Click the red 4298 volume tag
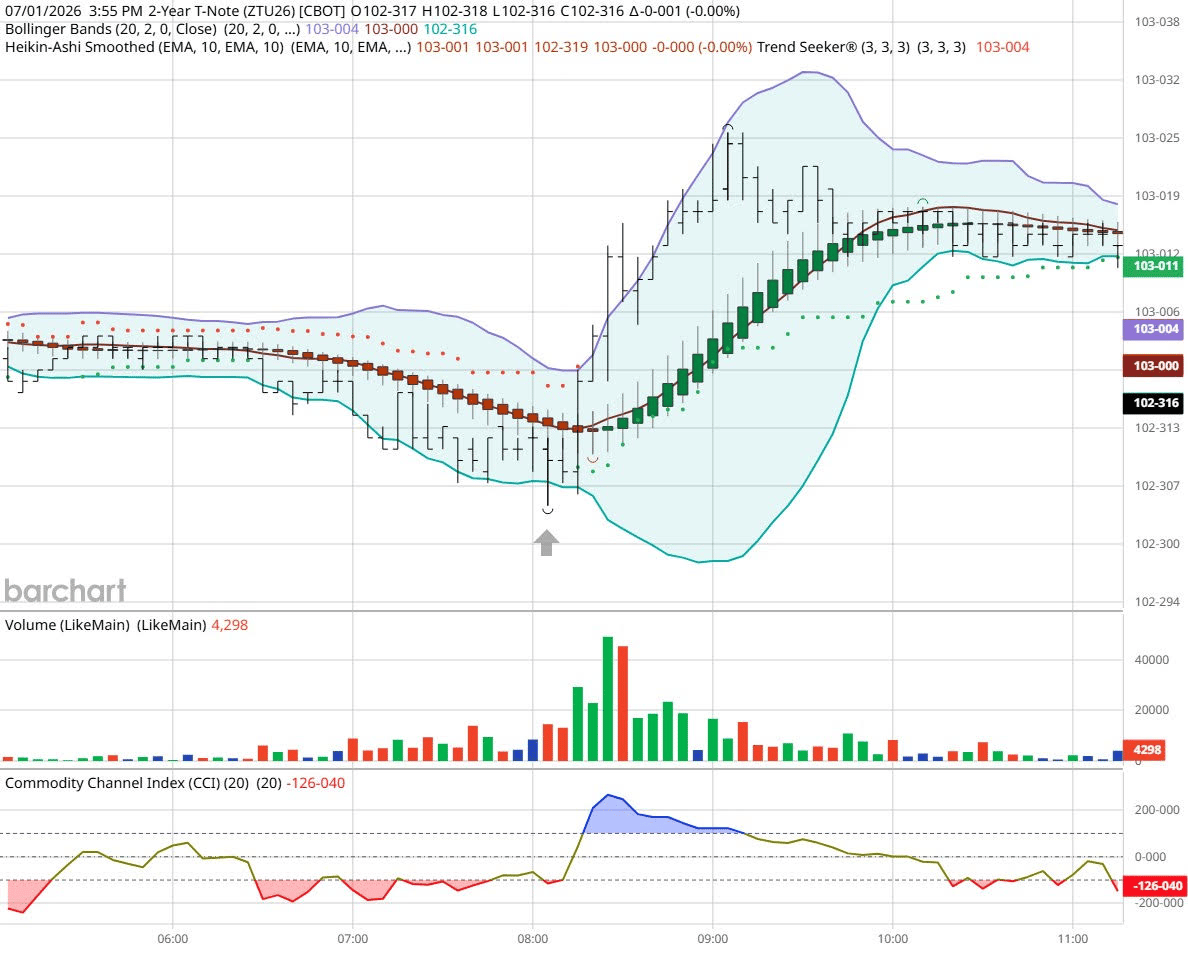1188x953 pixels. point(1143,750)
